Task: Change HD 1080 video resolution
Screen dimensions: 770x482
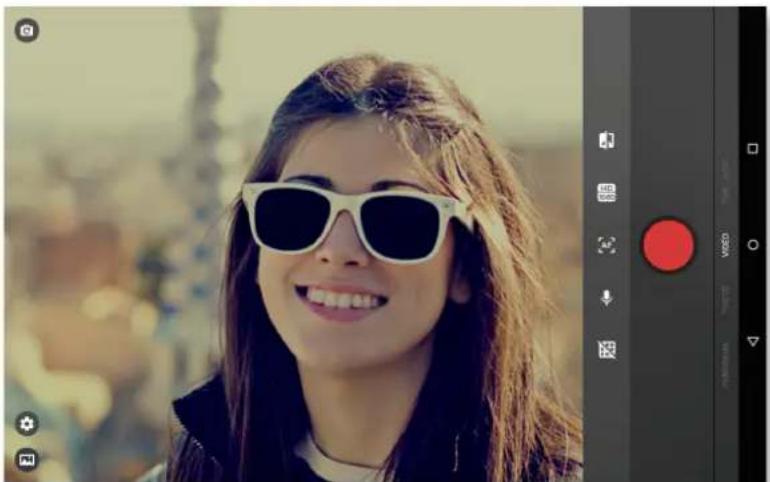Action: click(606, 193)
